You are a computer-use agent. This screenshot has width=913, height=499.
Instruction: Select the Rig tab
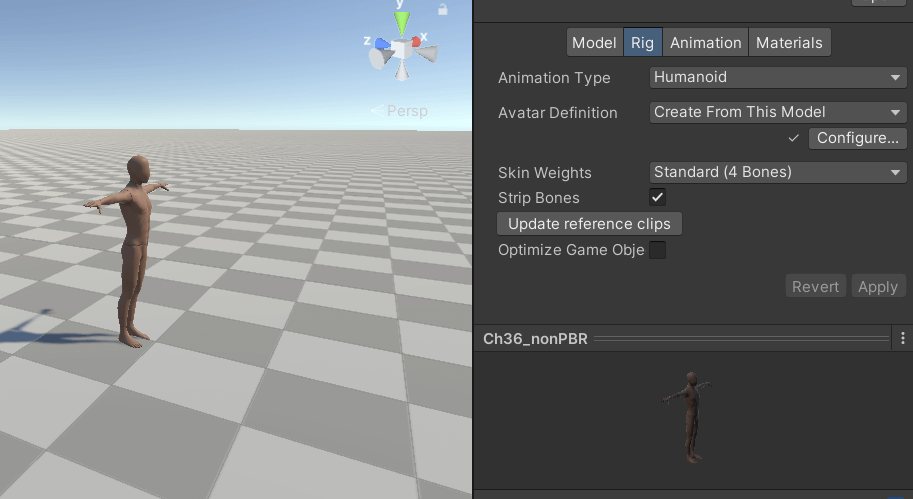[x=642, y=43]
